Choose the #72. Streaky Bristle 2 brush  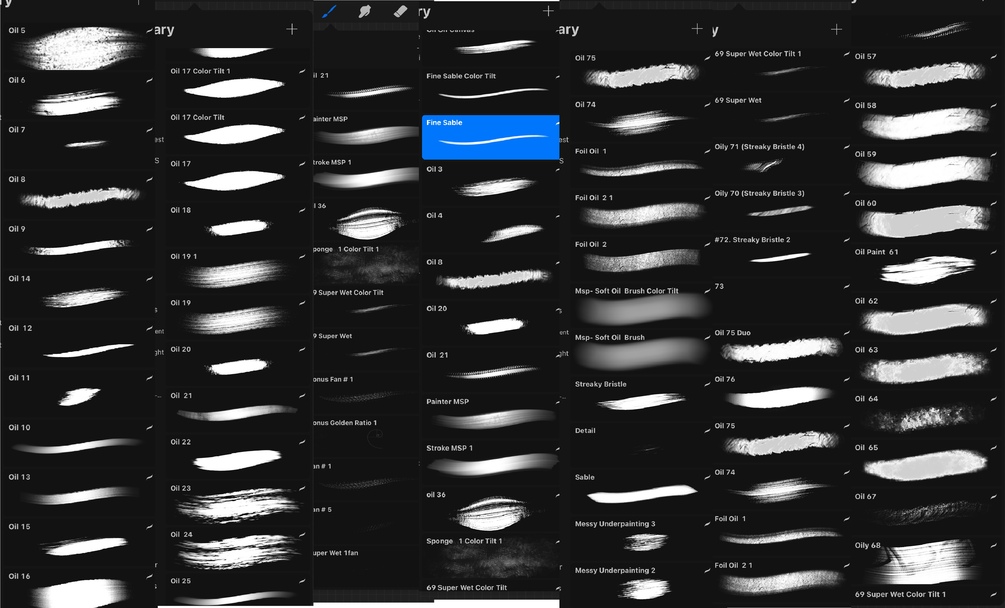click(x=781, y=254)
